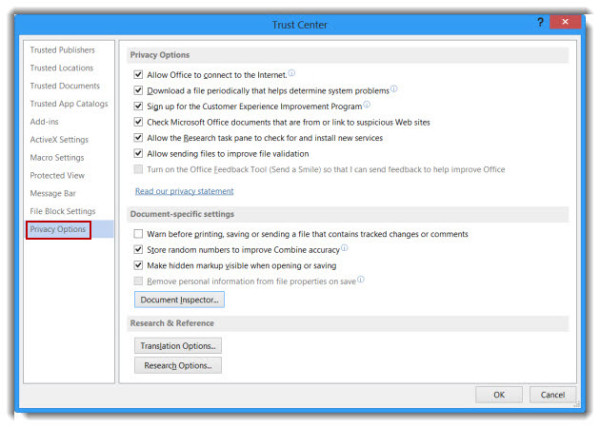Click the Trust Center title text

(300, 25)
